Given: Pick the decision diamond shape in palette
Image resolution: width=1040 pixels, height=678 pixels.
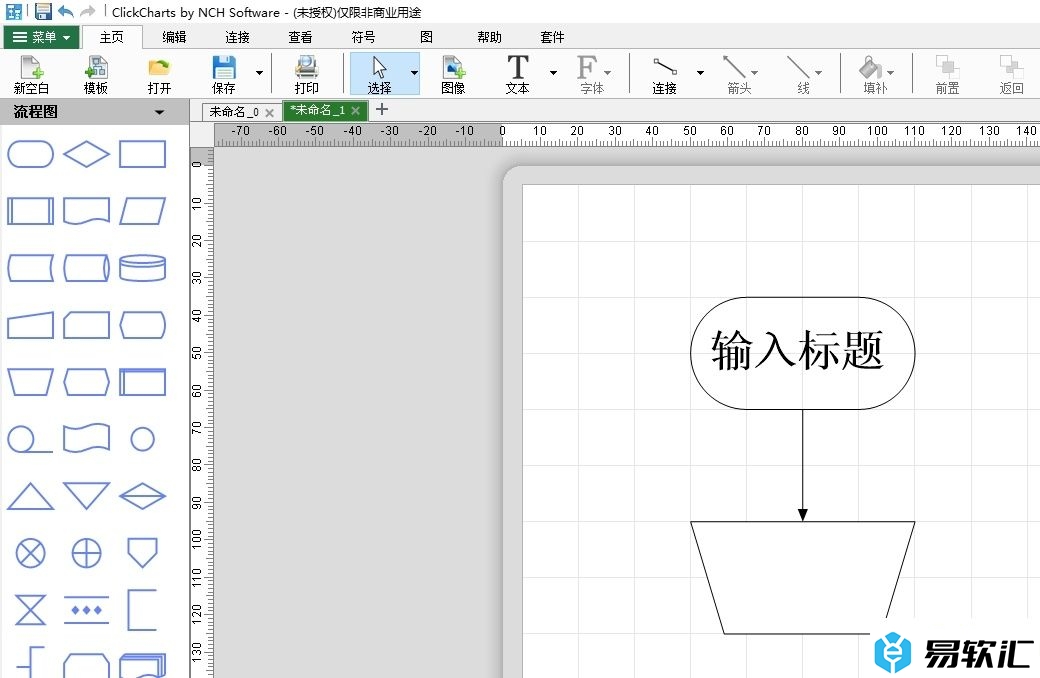Looking at the screenshot, I should pyautogui.click(x=86, y=154).
